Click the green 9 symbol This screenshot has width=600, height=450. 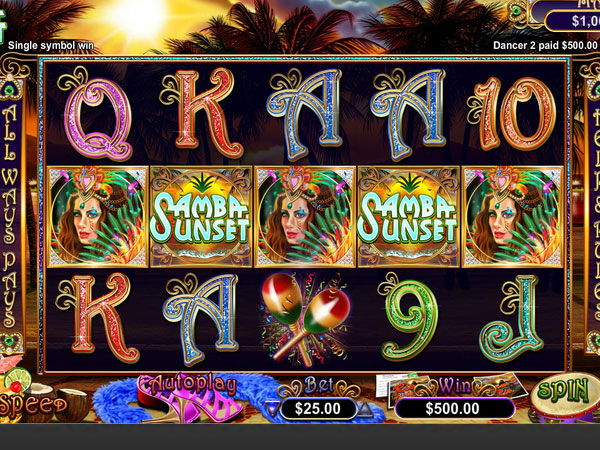pyautogui.click(x=409, y=318)
